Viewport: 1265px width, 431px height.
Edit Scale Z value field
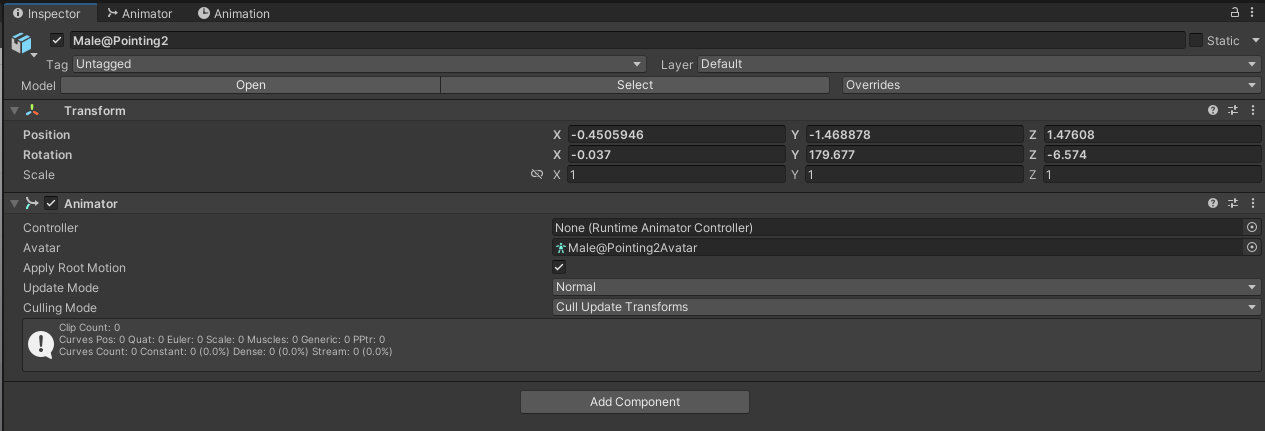tap(1152, 175)
